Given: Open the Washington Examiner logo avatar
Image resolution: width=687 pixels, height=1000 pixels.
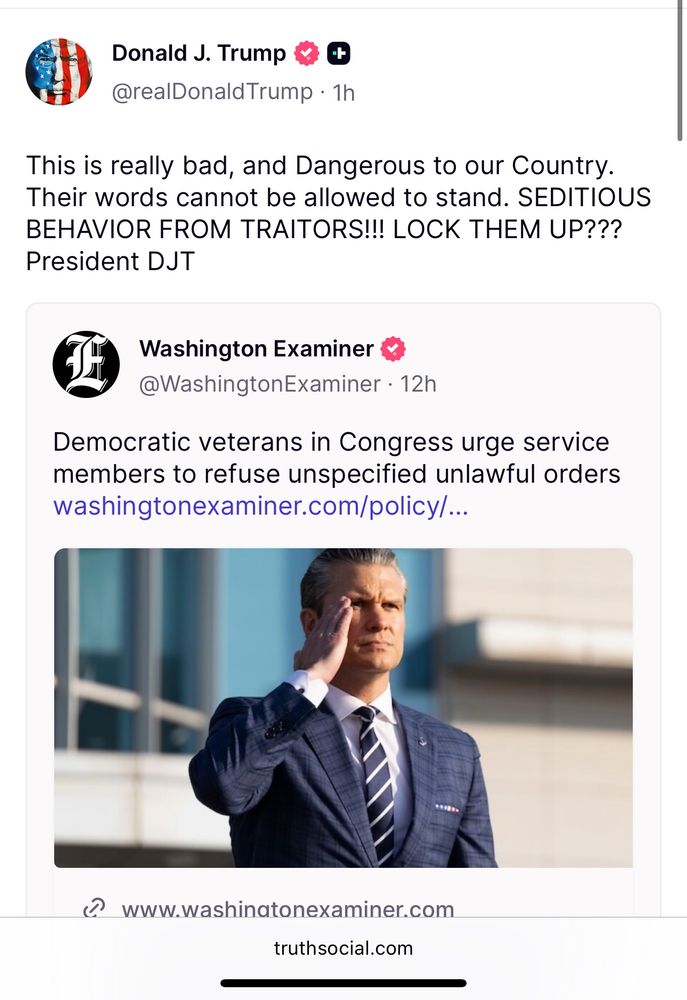Looking at the screenshot, I should pyautogui.click(x=86, y=364).
